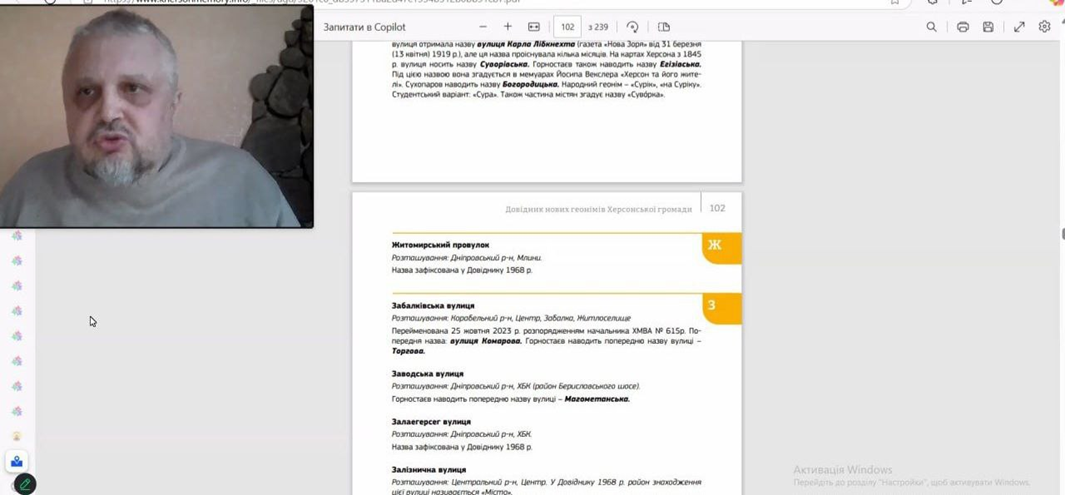Click the vertical scrollbar thumb on the right
Image resolution: width=1065 pixels, height=495 pixels.
1062,234
